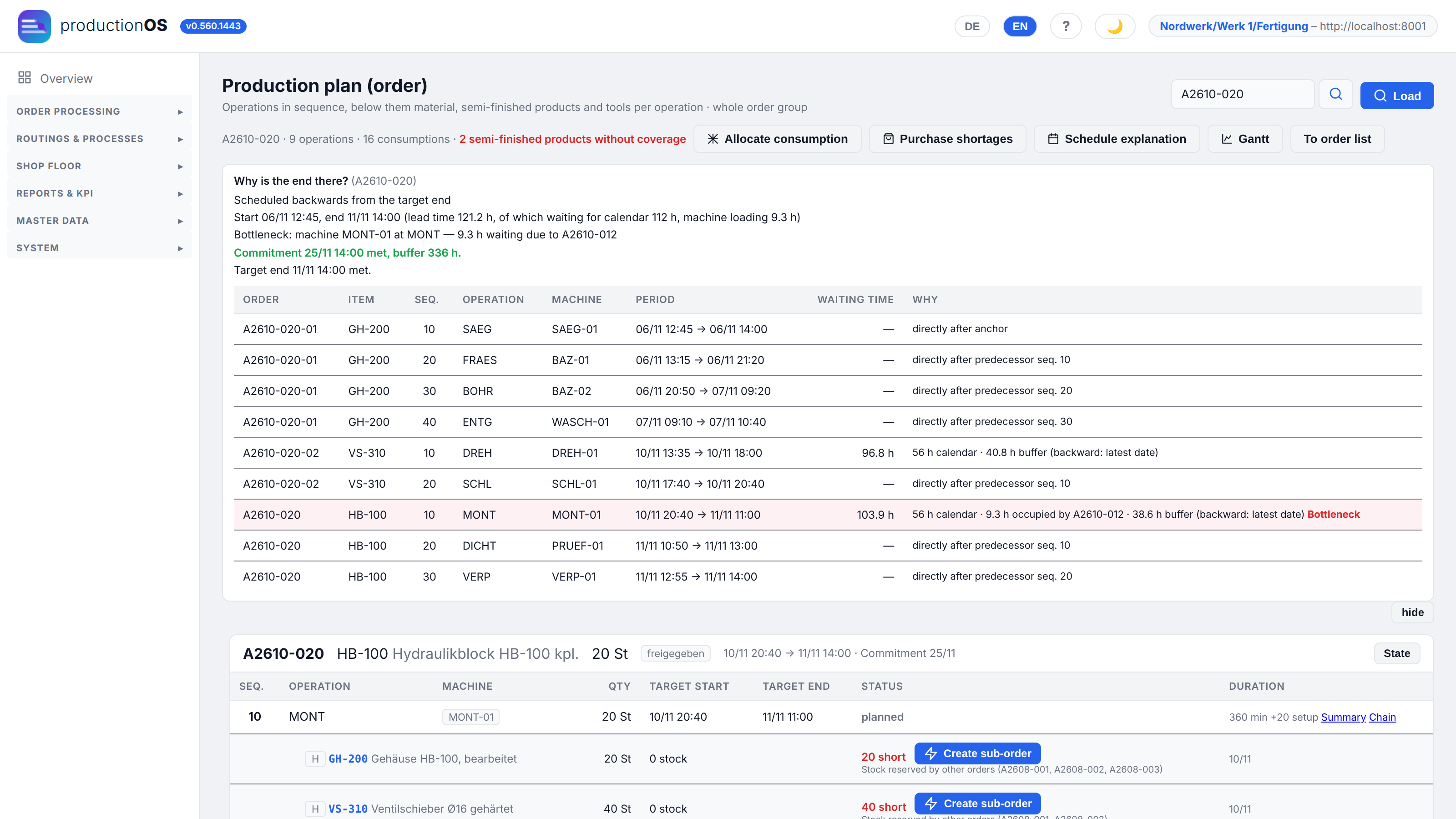Click version badge v0.560.1443
The image size is (1456, 819).
213,26
